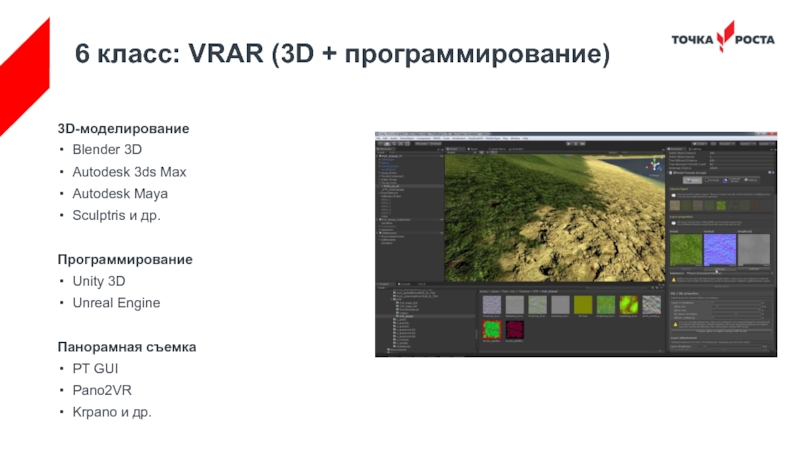Click the scene orientation gizmo in Scene view
Screen dimensions: 800x450
654,165
